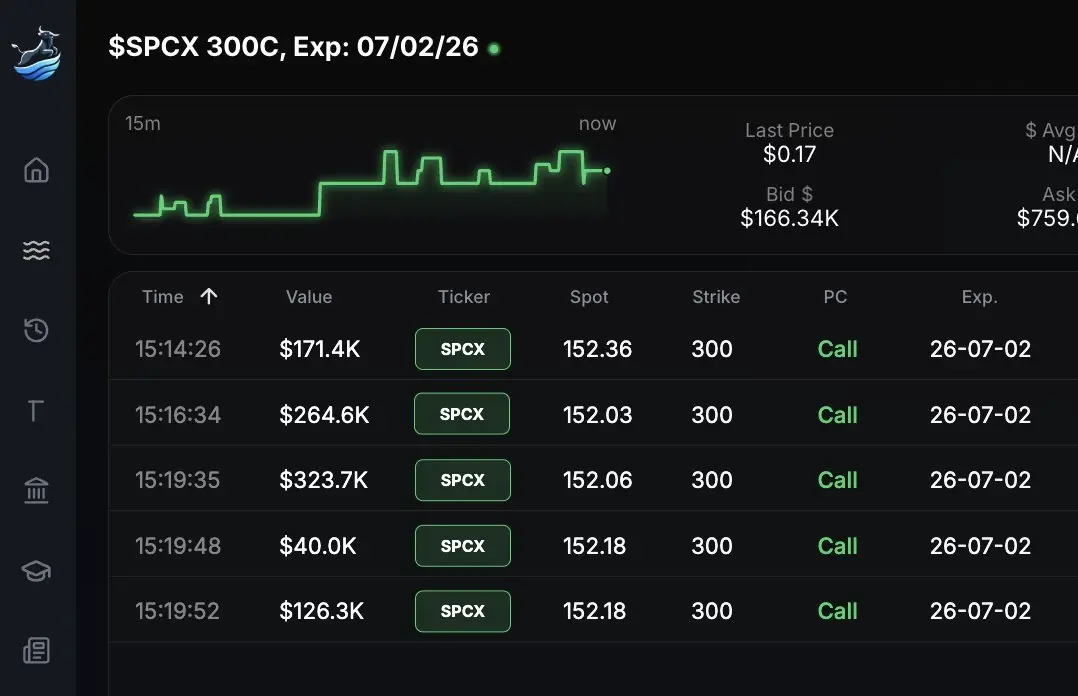Toggle Time column sort arrow

209,296
